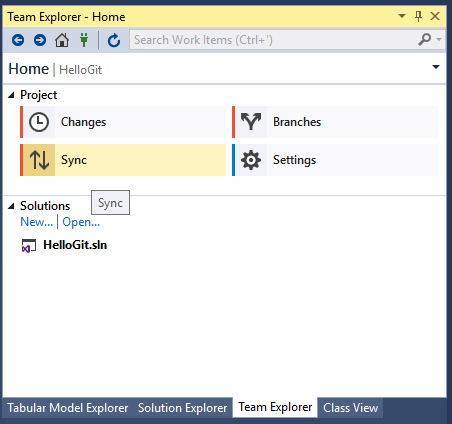Open window position dropdown in title bar
The height and width of the screenshot is (424, 452).
click(402, 16)
